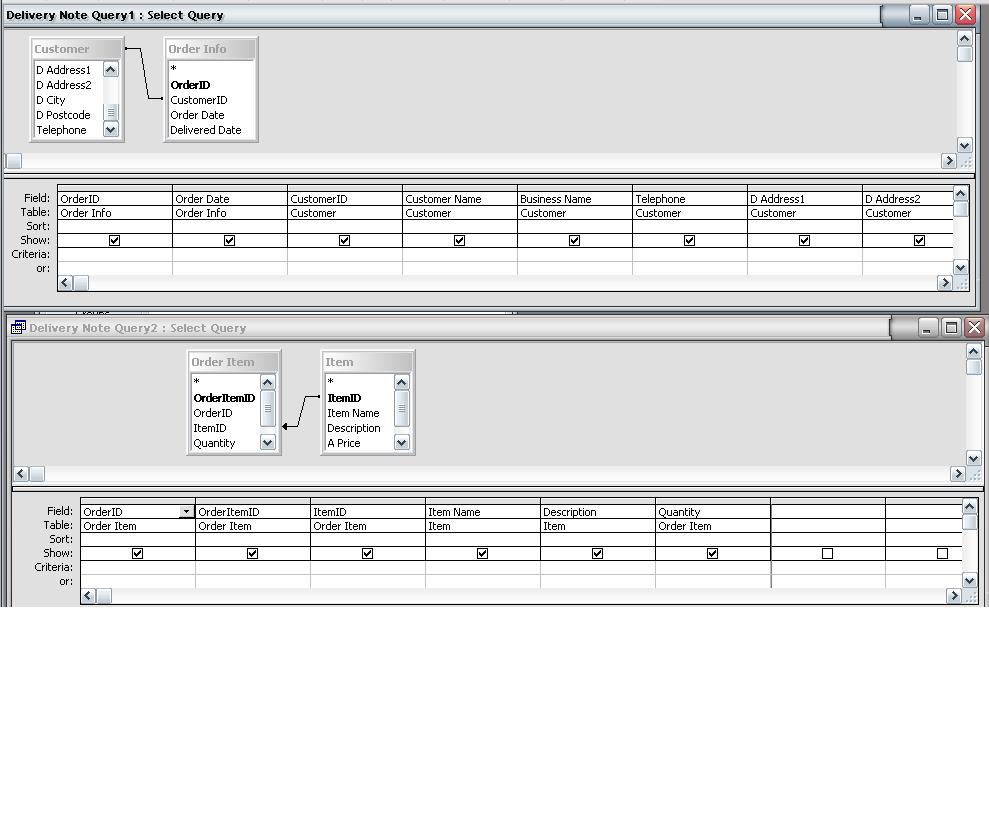Click Customer table field list down arrow
This screenshot has width=989, height=834.
click(110, 130)
